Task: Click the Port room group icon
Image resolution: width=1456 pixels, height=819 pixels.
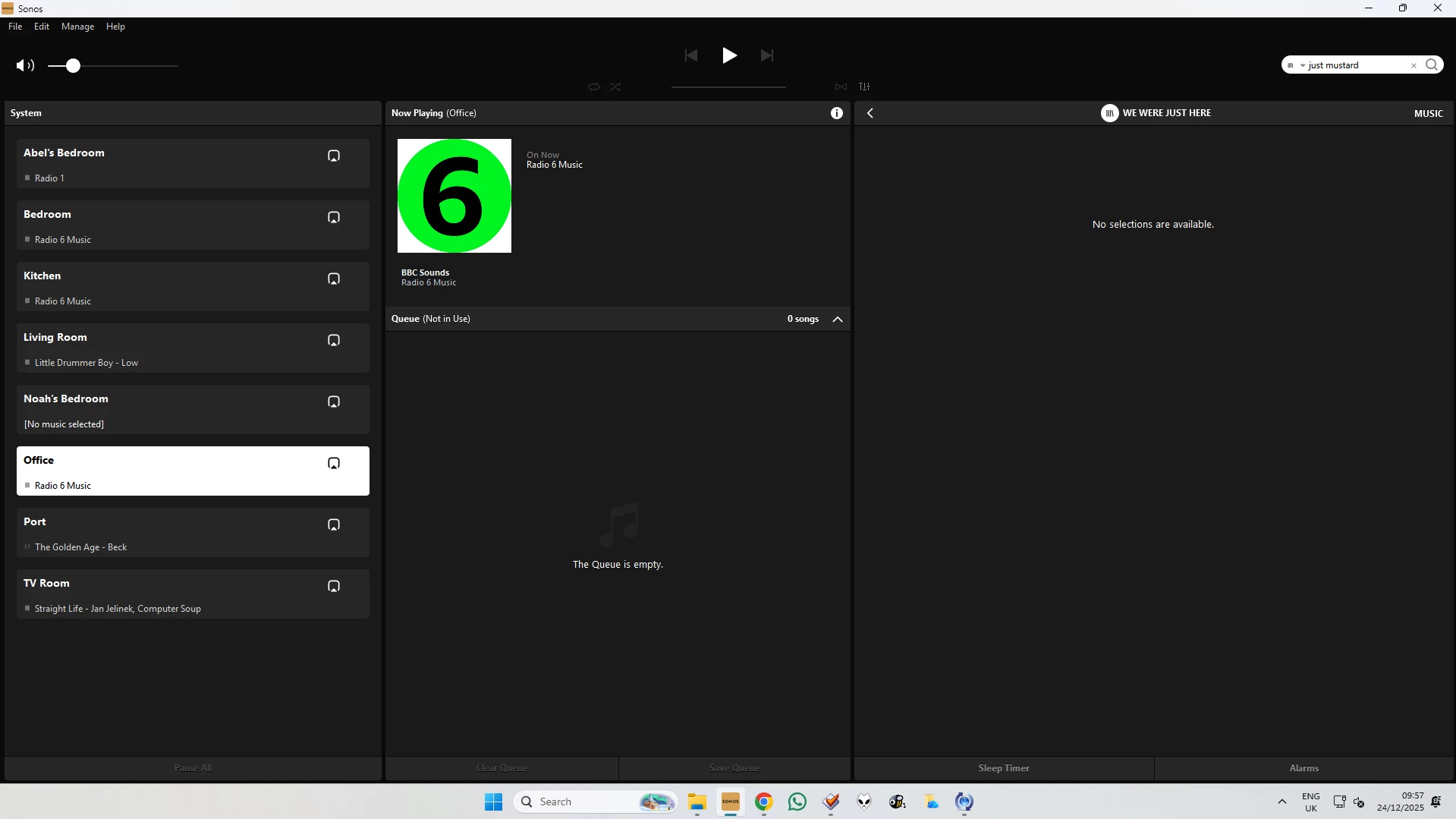Action: point(334,524)
